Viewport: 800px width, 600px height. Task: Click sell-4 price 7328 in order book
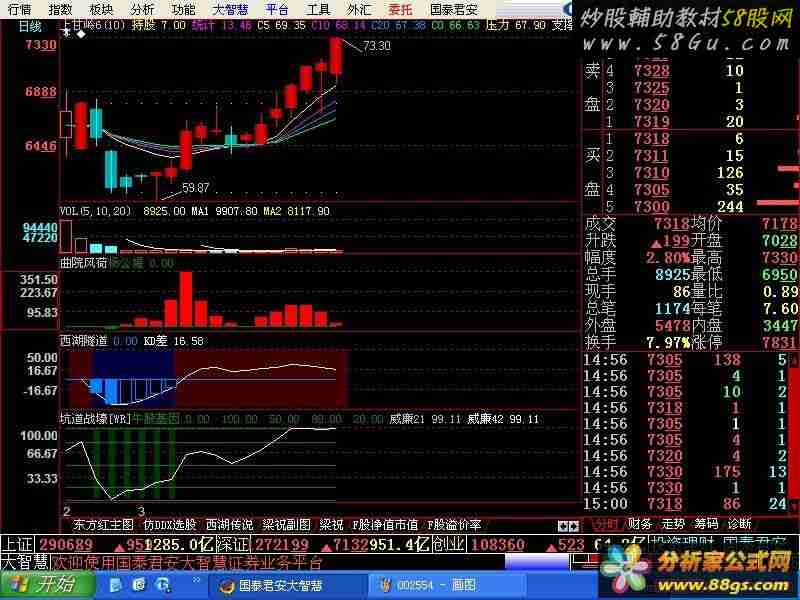(x=652, y=71)
